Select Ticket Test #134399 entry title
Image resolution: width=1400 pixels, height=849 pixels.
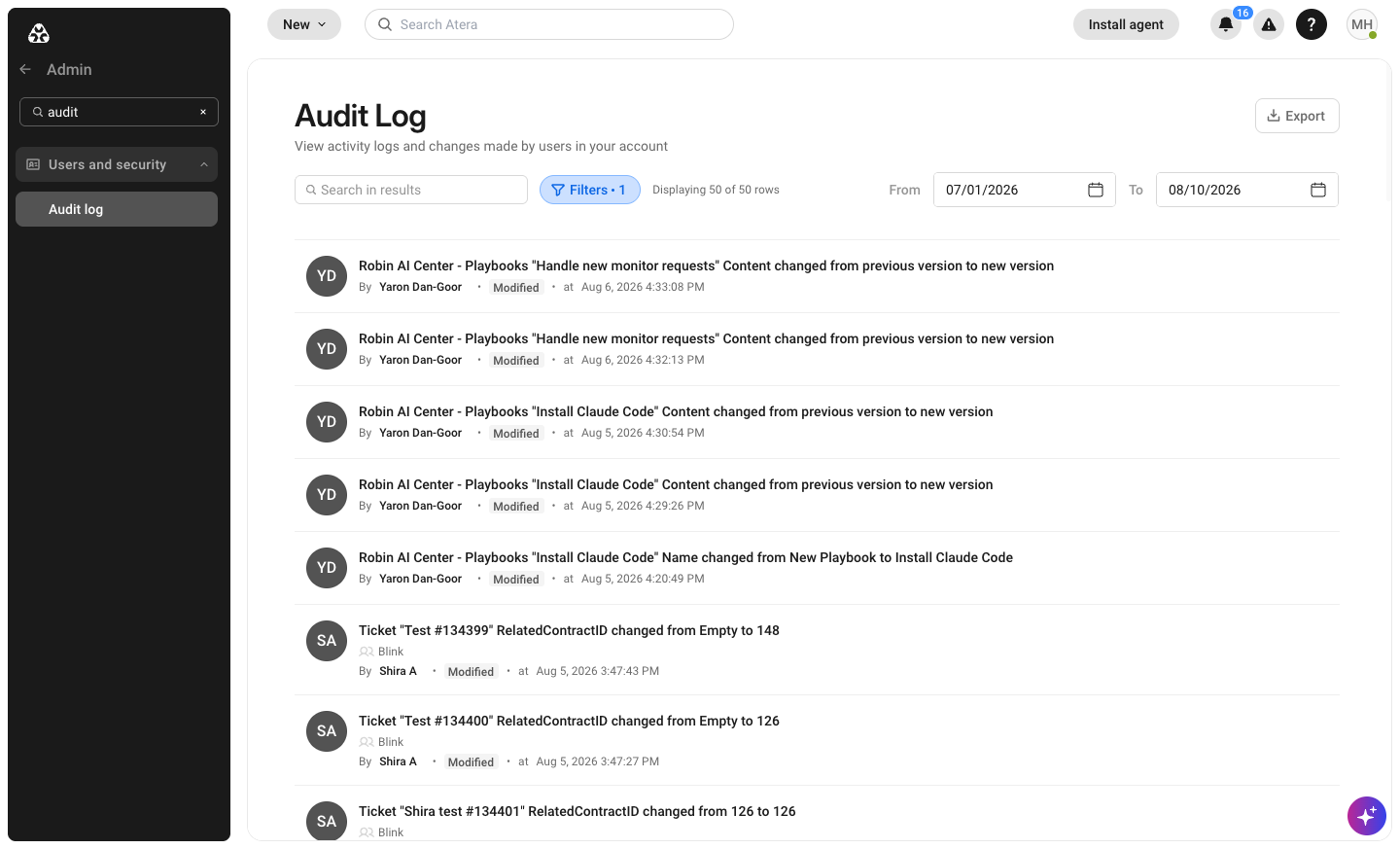pos(569,630)
